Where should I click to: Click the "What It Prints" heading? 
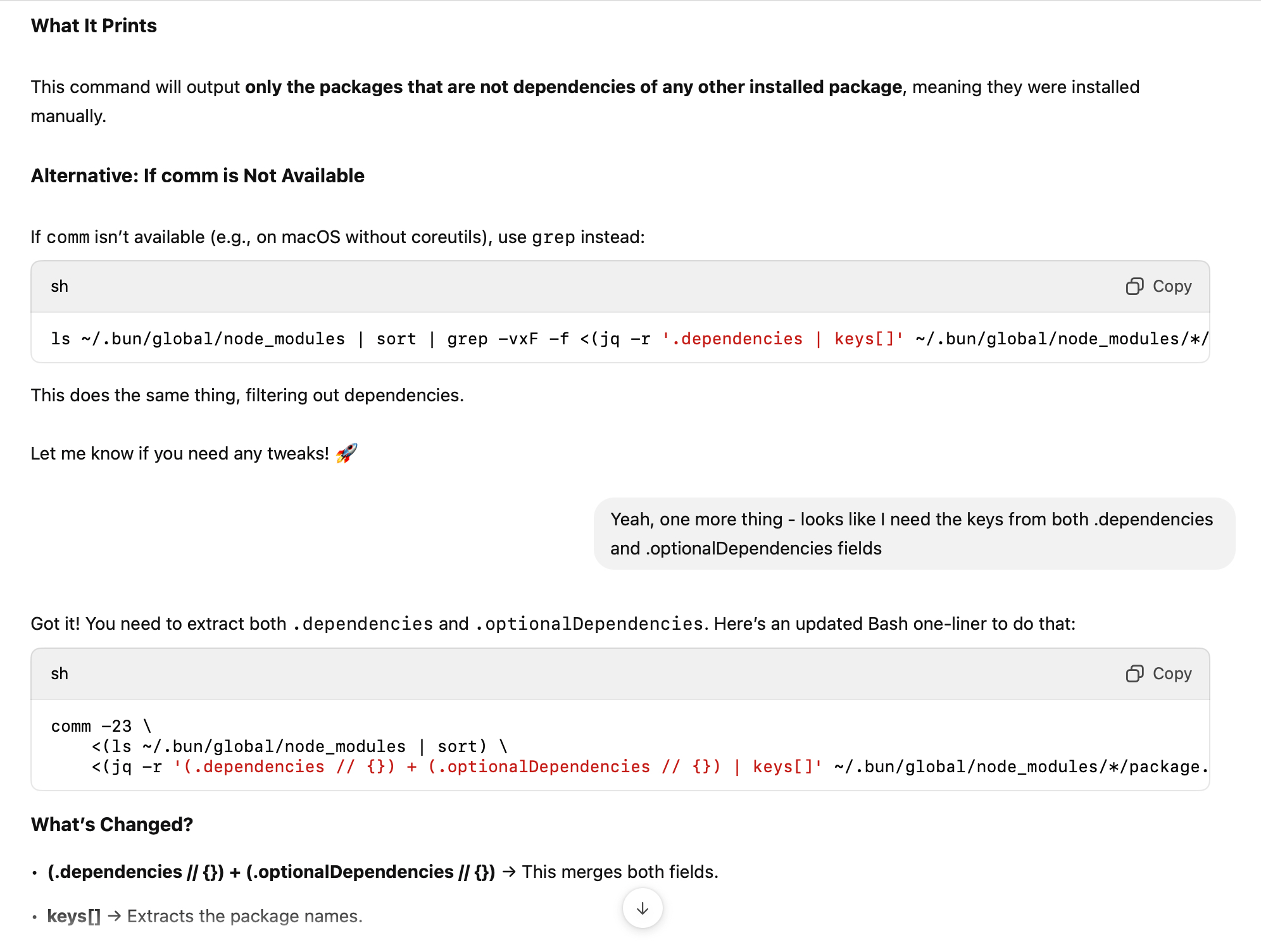pyautogui.click(x=94, y=26)
